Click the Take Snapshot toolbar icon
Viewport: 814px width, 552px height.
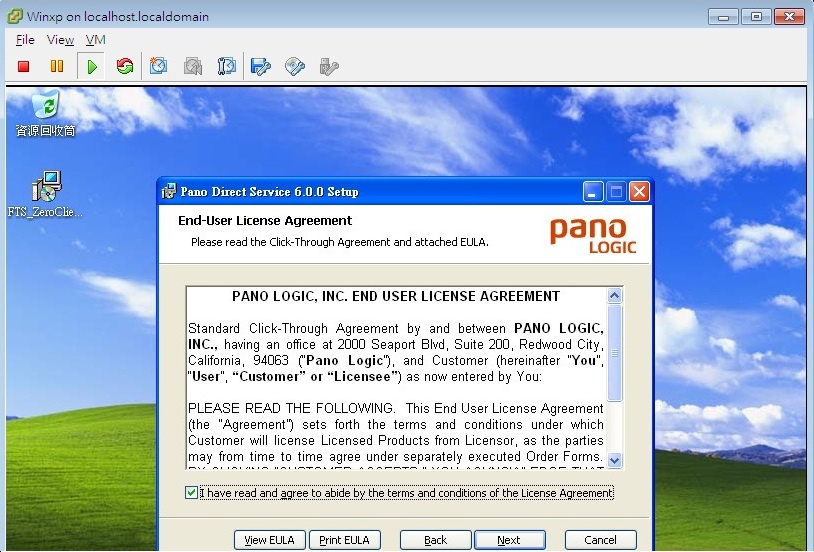(158, 66)
